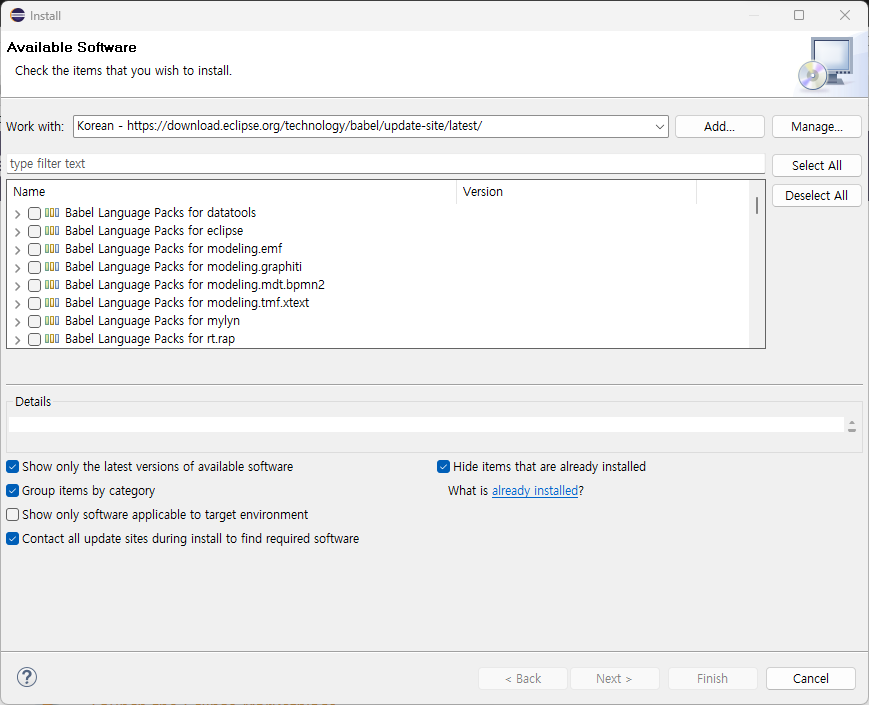
Task: Expand the datatools language packs node
Action: [x=17, y=213]
